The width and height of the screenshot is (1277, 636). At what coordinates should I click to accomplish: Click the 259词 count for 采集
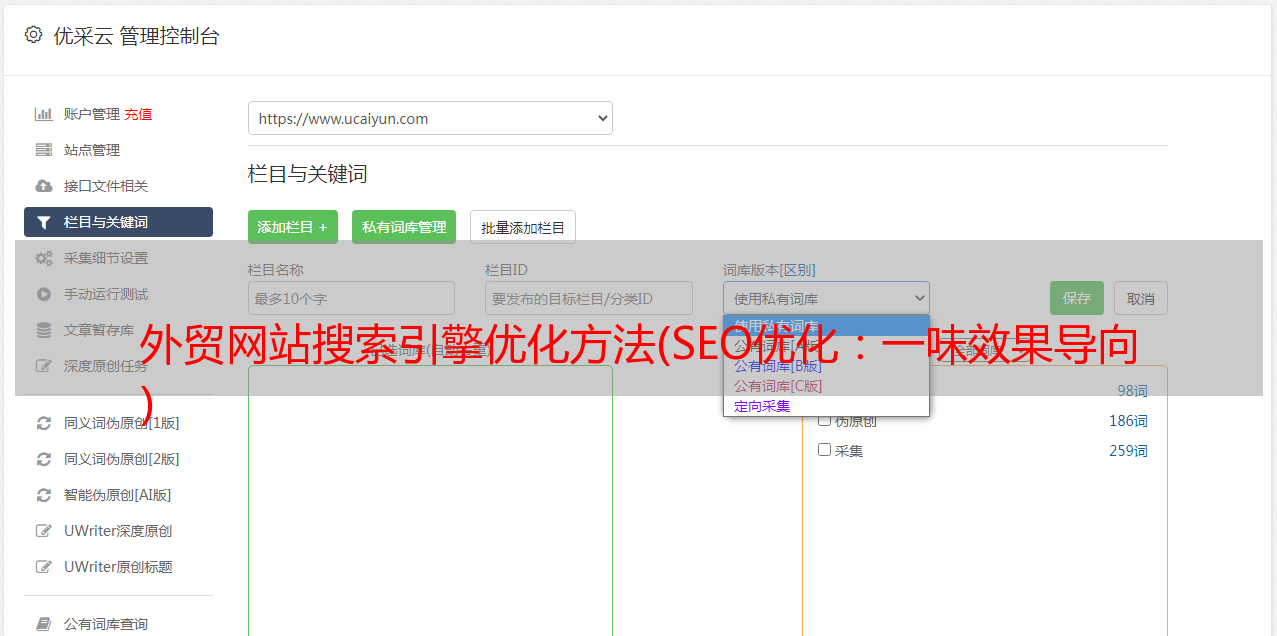[x=1128, y=451]
